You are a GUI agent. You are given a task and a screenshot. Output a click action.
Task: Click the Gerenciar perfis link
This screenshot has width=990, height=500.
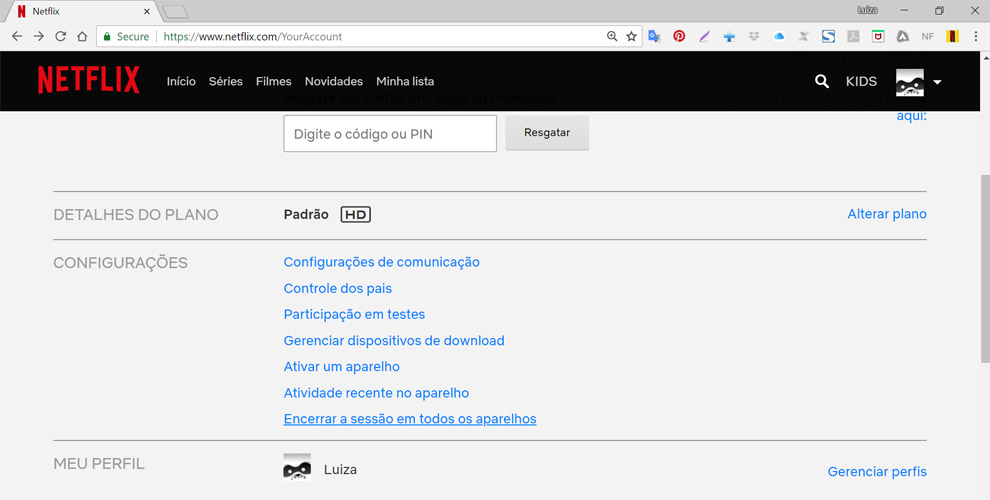point(877,472)
